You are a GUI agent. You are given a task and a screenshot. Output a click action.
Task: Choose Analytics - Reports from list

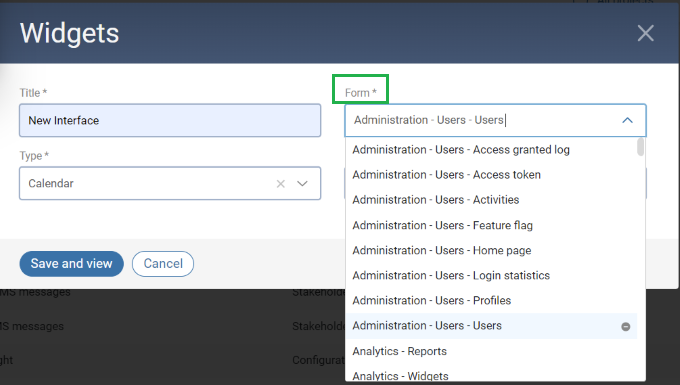(491, 351)
